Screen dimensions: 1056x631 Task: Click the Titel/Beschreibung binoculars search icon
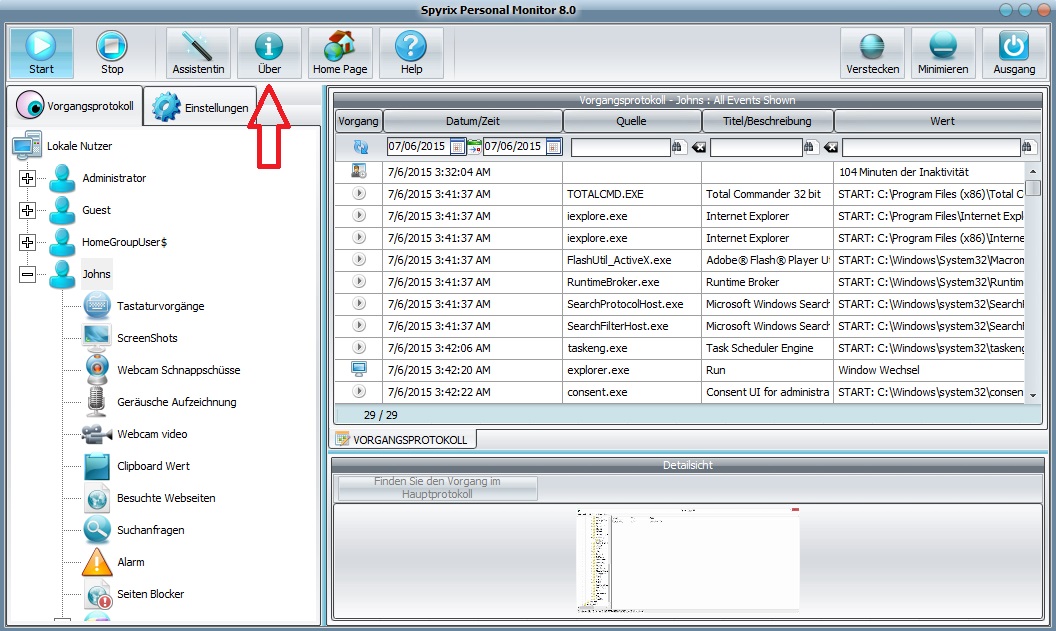(810, 146)
